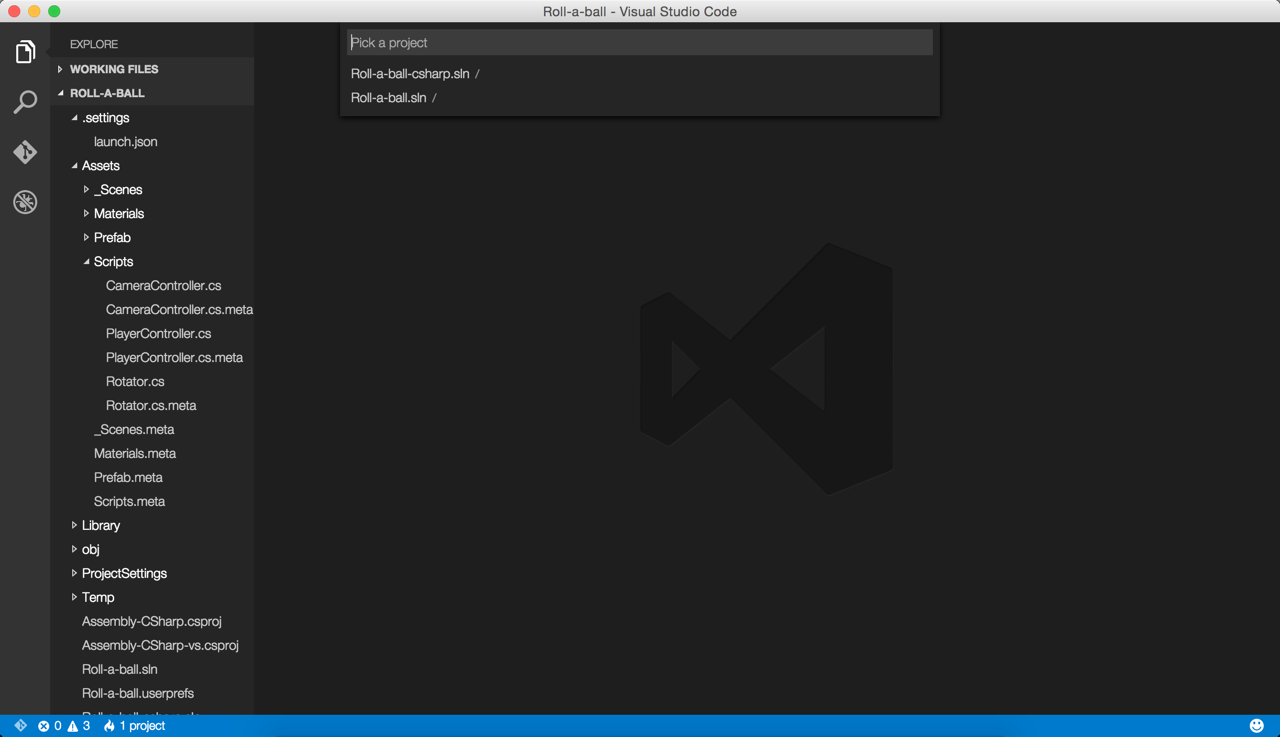Open Assembly-CSharp-vs.csproj file

(x=152, y=646)
